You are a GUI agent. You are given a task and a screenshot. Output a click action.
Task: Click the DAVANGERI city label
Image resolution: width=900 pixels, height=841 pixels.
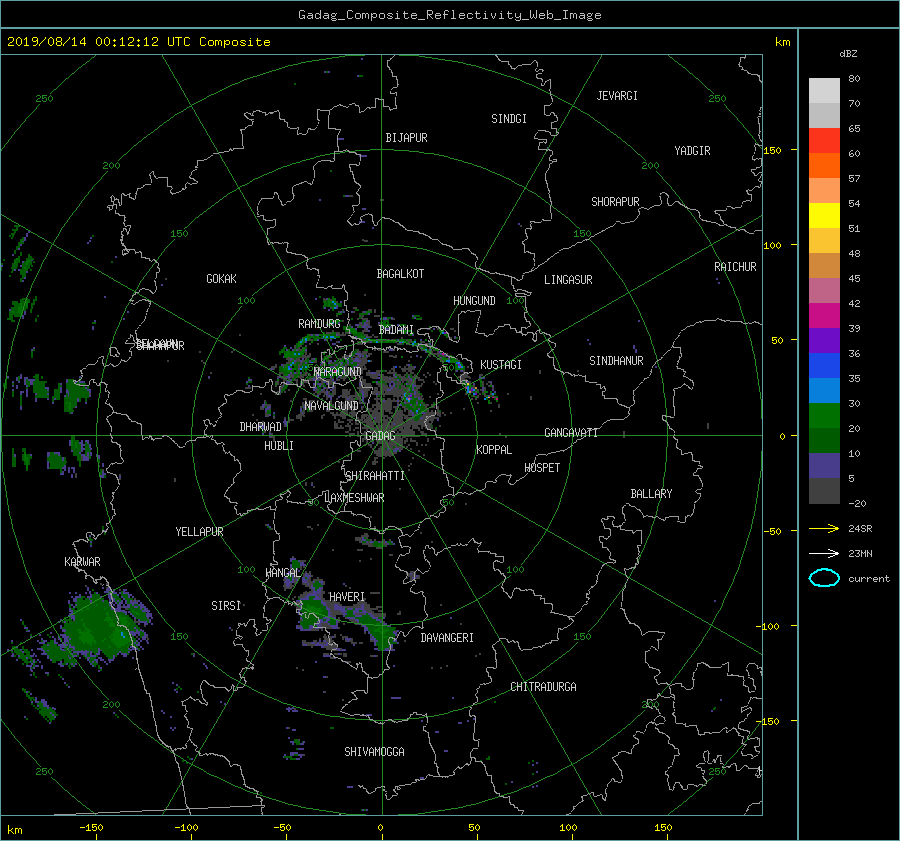pyautogui.click(x=447, y=638)
